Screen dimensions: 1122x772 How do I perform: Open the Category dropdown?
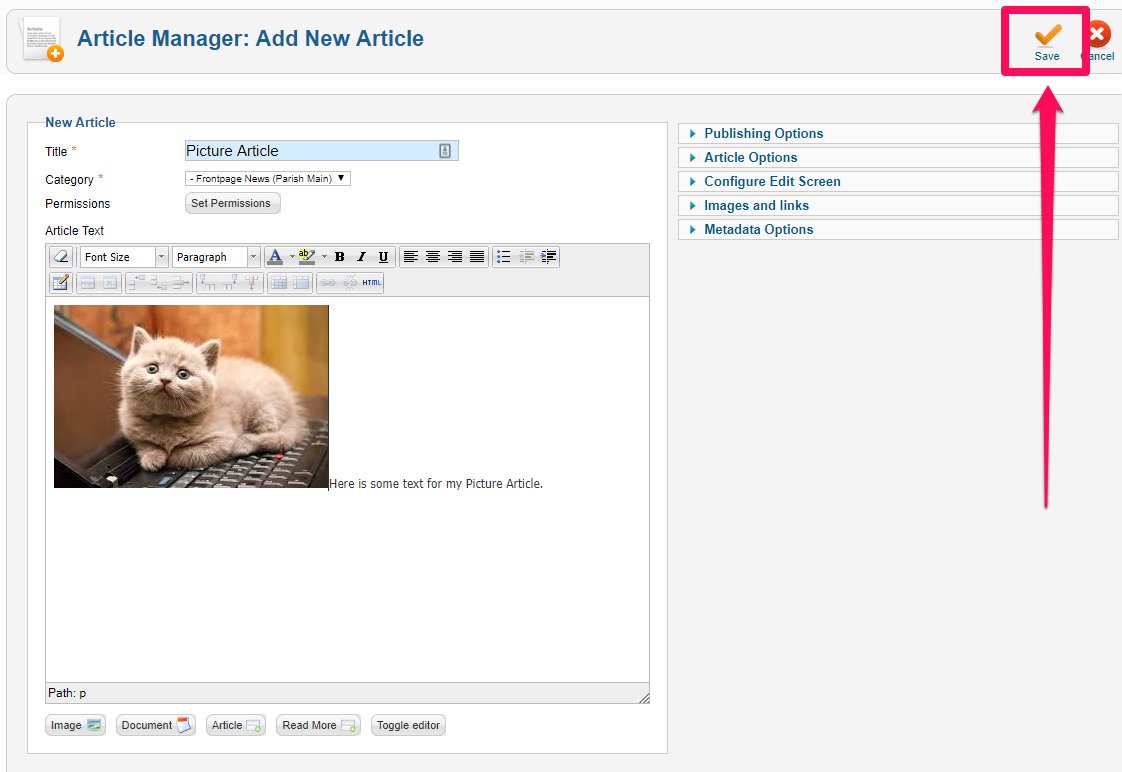268,178
